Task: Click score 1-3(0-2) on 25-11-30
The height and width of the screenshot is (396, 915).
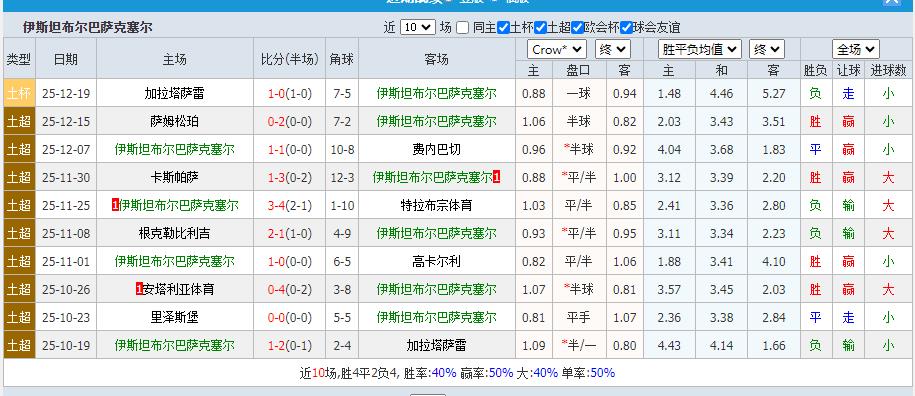Action: (x=290, y=177)
